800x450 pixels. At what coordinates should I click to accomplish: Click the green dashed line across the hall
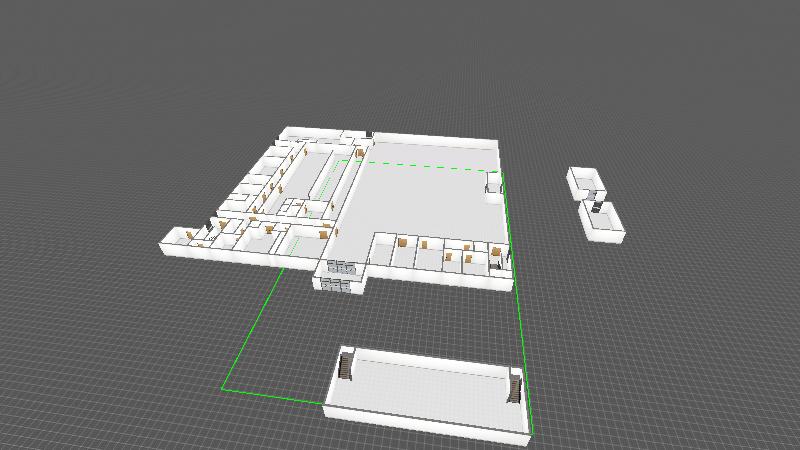tap(420, 166)
